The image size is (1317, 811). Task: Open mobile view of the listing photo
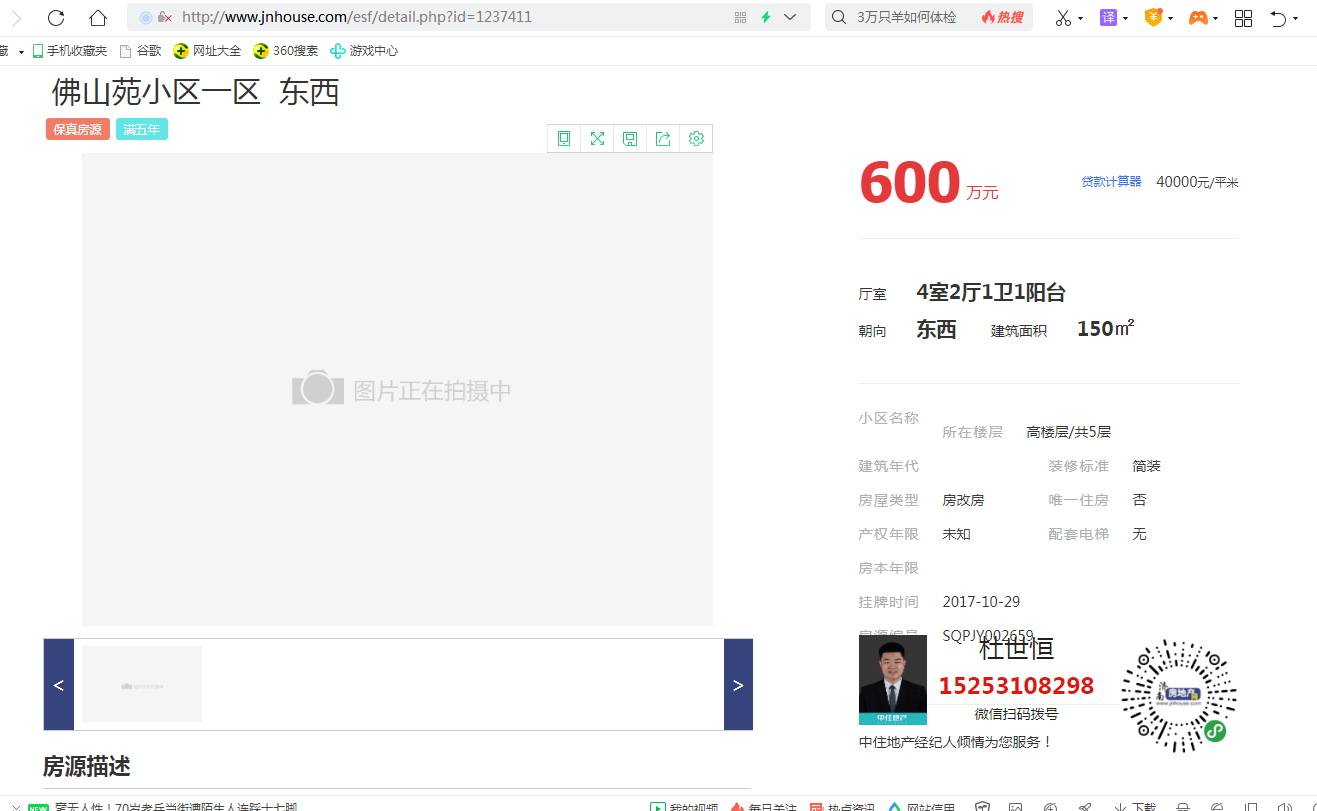point(563,138)
